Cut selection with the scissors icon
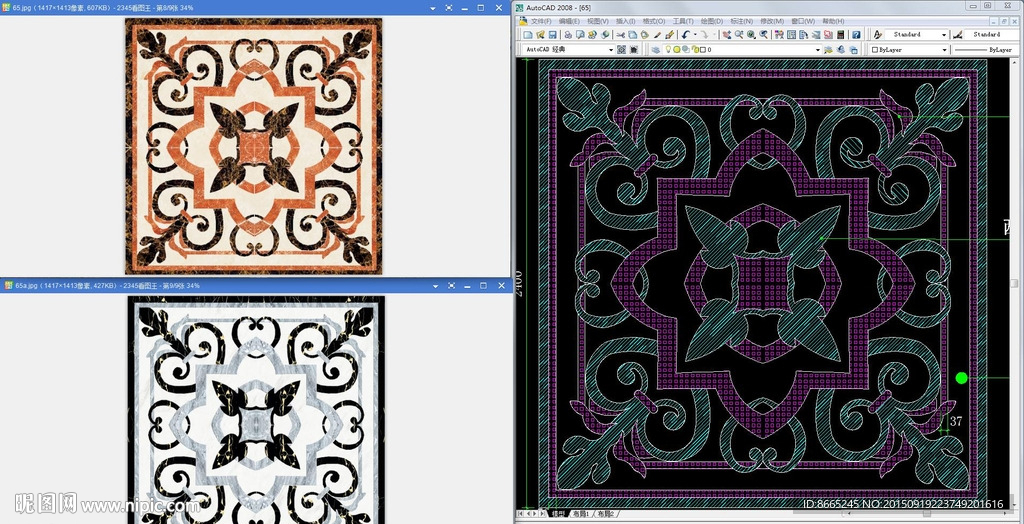 (620, 35)
